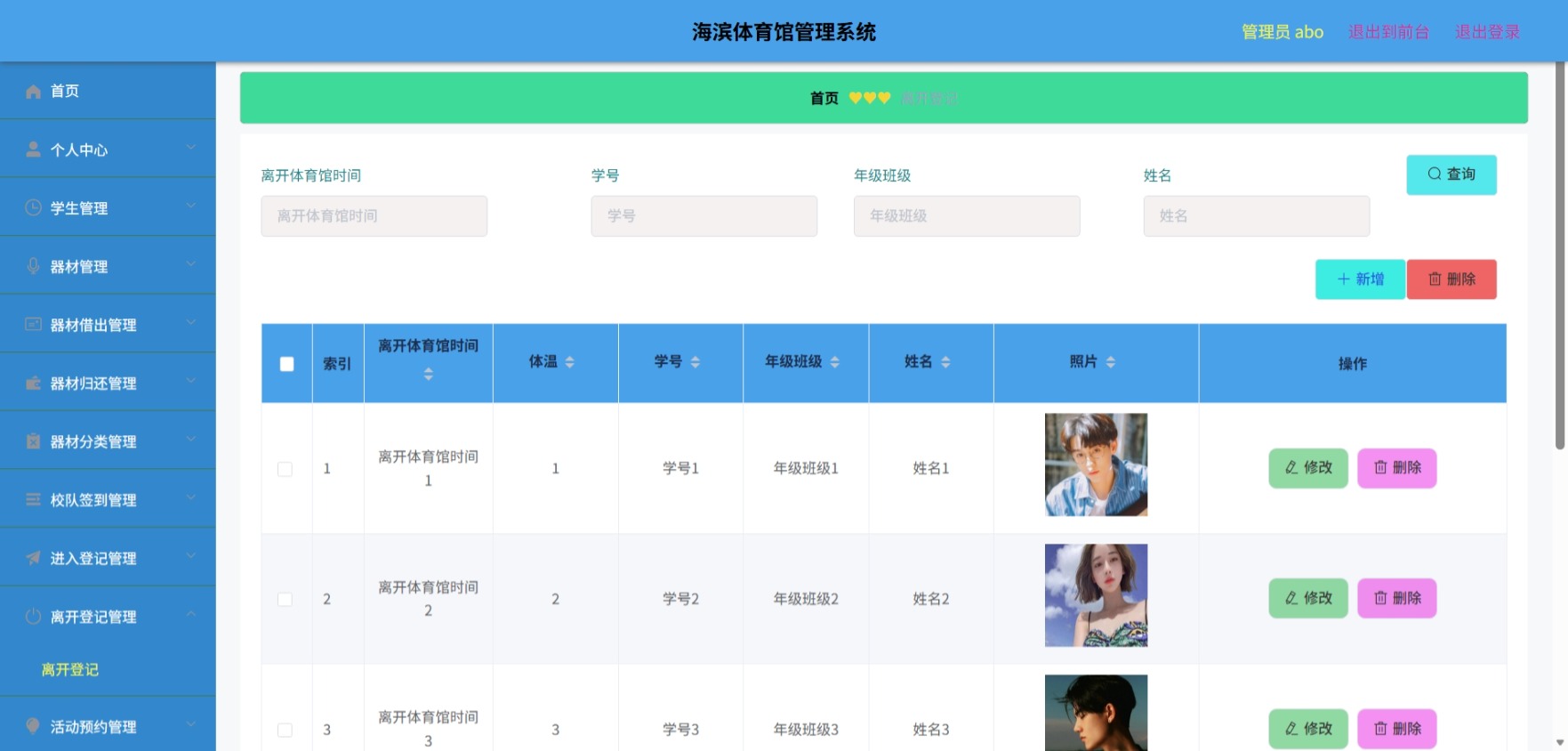This screenshot has height=751, width=1568.
Task: Expand the 校队签到管理 menu chevron
Action: click(191, 498)
